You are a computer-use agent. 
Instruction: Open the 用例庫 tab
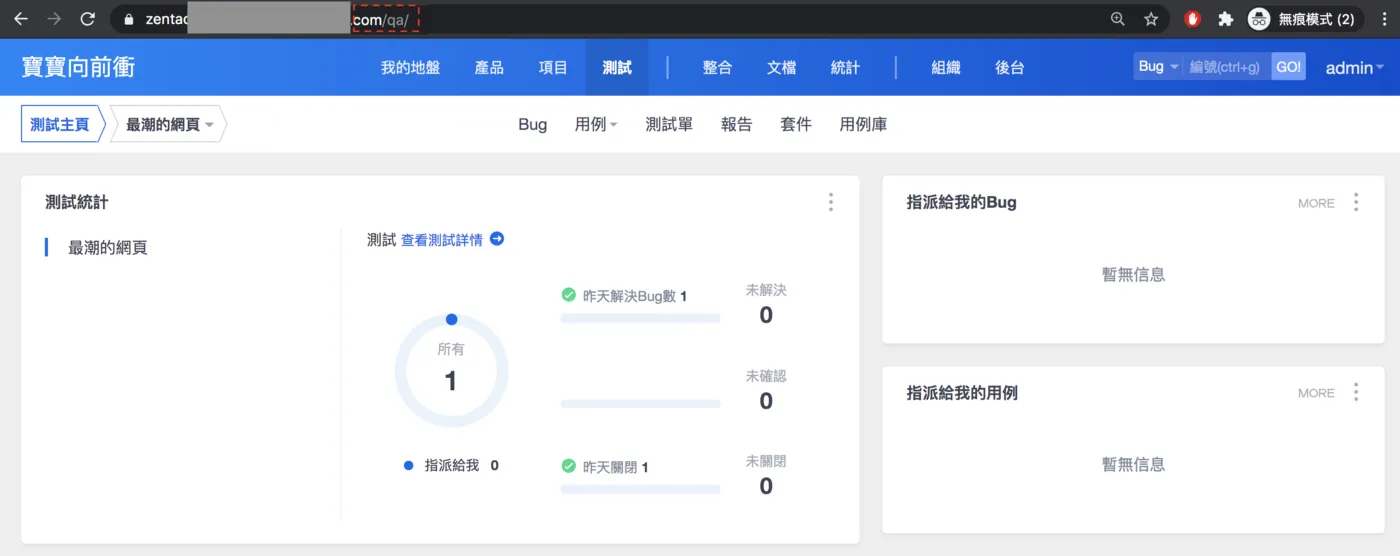pyautogui.click(x=863, y=125)
